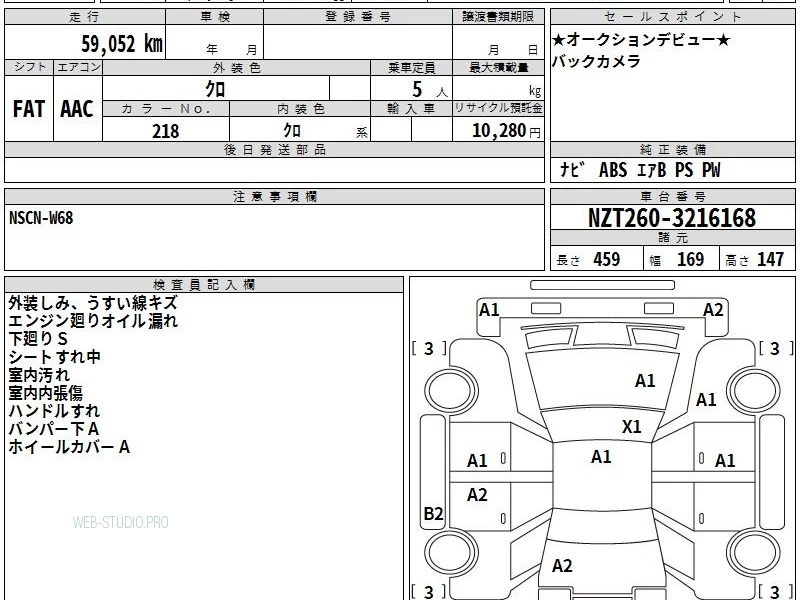
Task: Click the エアコン header label
Action: click(78, 67)
